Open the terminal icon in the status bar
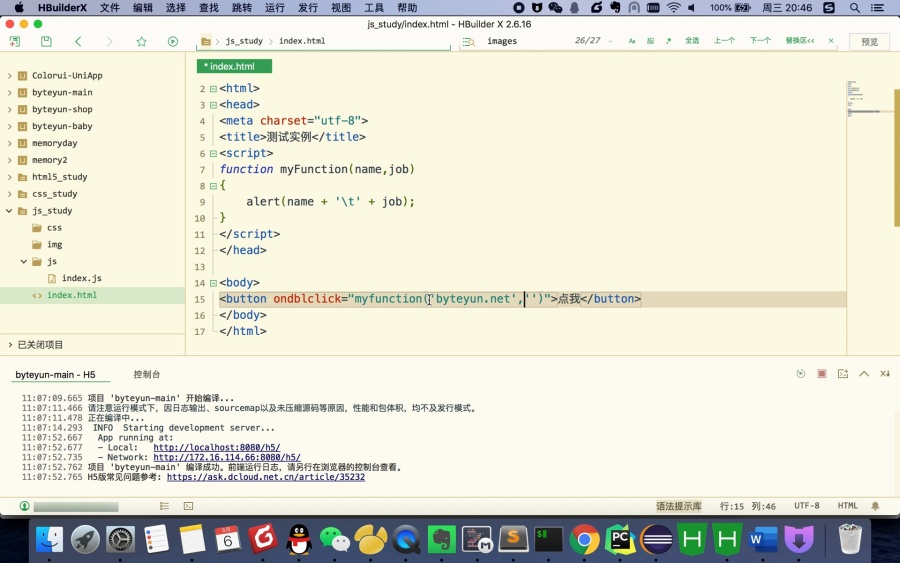 coord(188,506)
